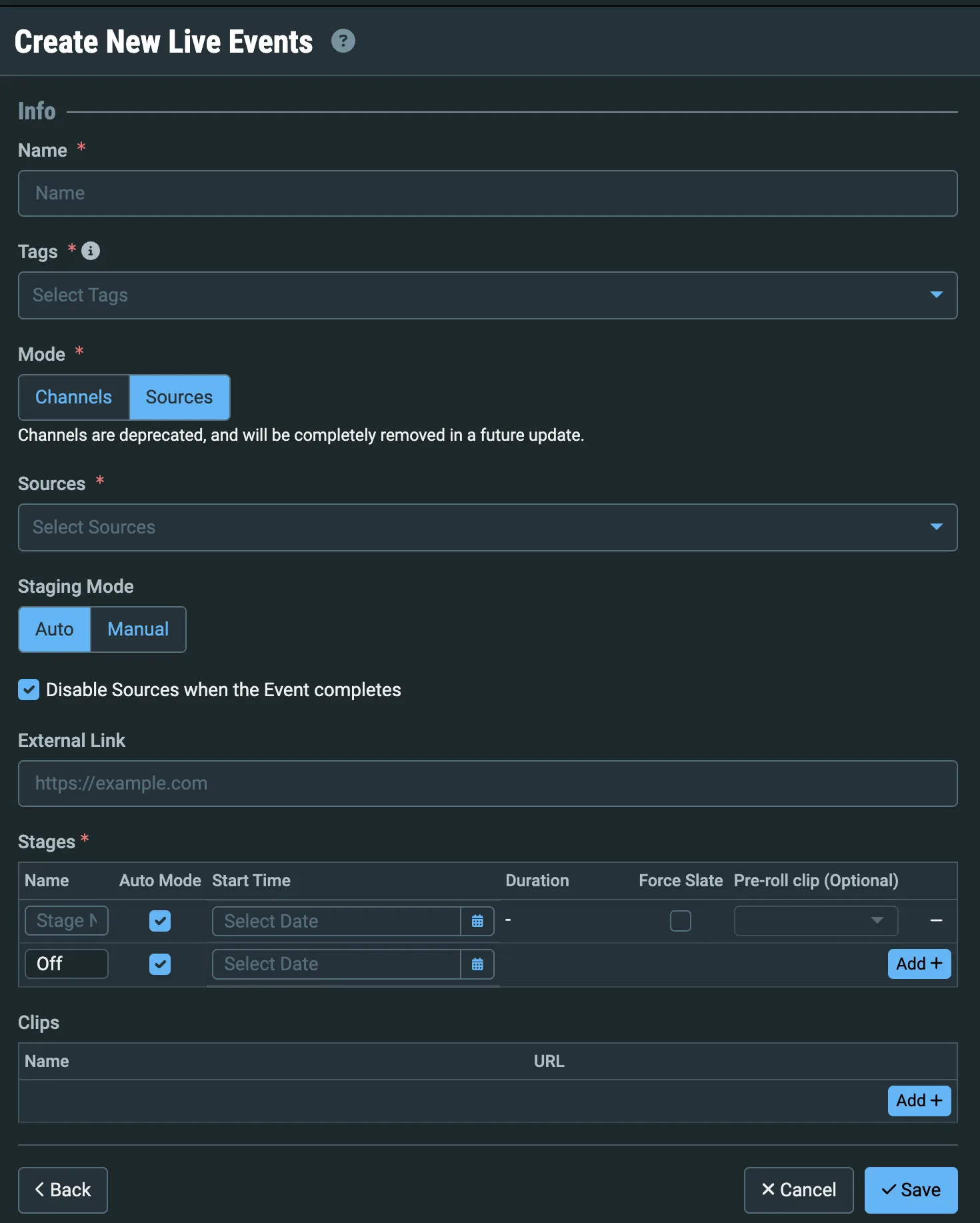The height and width of the screenshot is (1223, 980).
Task: Expand the Select Tags dropdown
Action: click(x=488, y=295)
